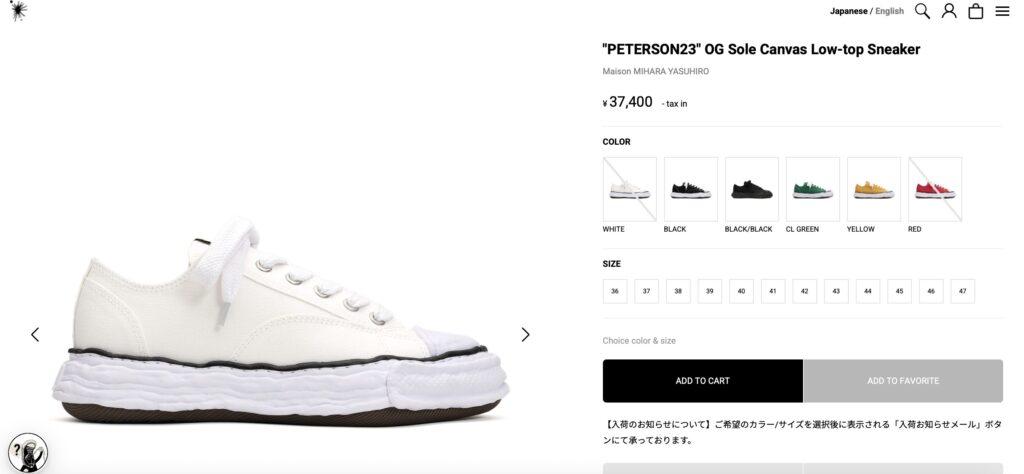Open the hamburger menu icon
The height and width of the screenshot is (474, 1024).
(1002, 11)
